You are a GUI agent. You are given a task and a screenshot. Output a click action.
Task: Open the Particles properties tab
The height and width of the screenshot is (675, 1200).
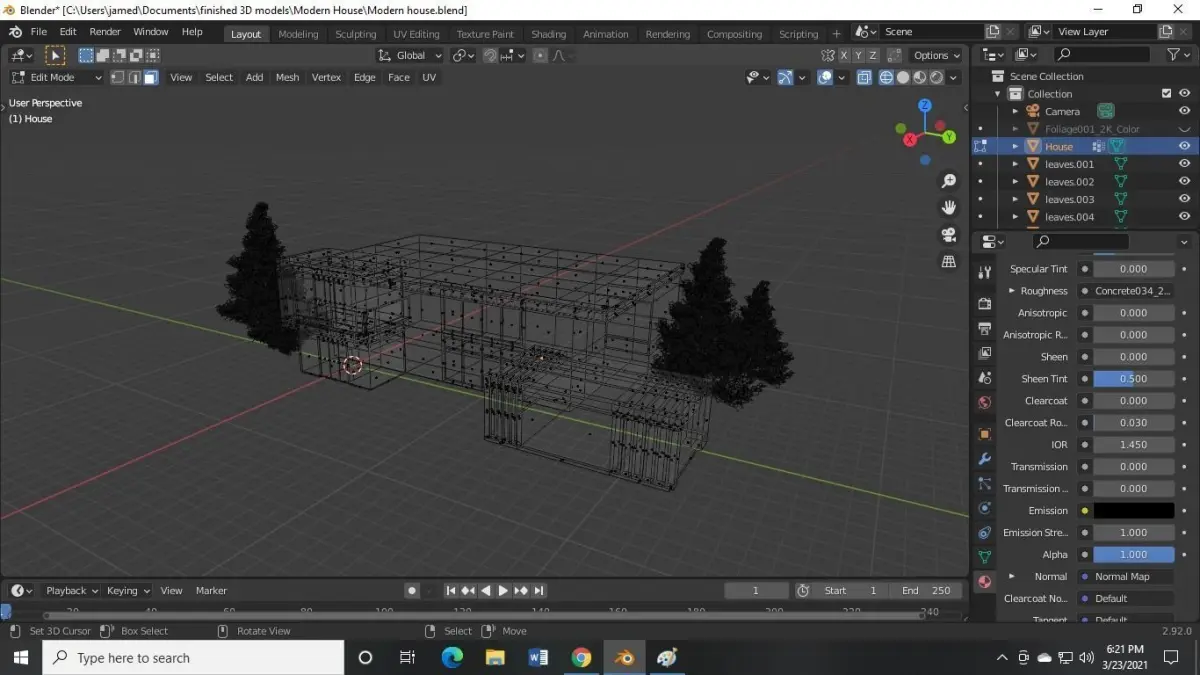point(985,484)
